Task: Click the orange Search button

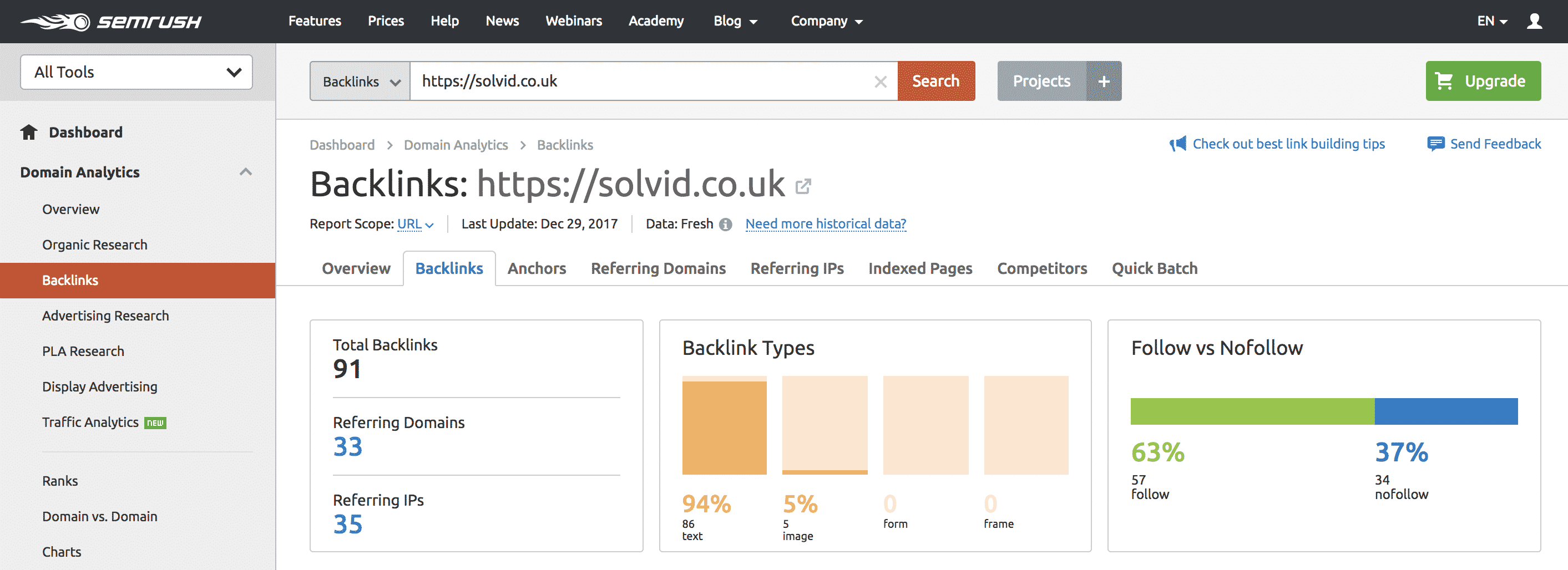Action: click(x=936, y=81)
